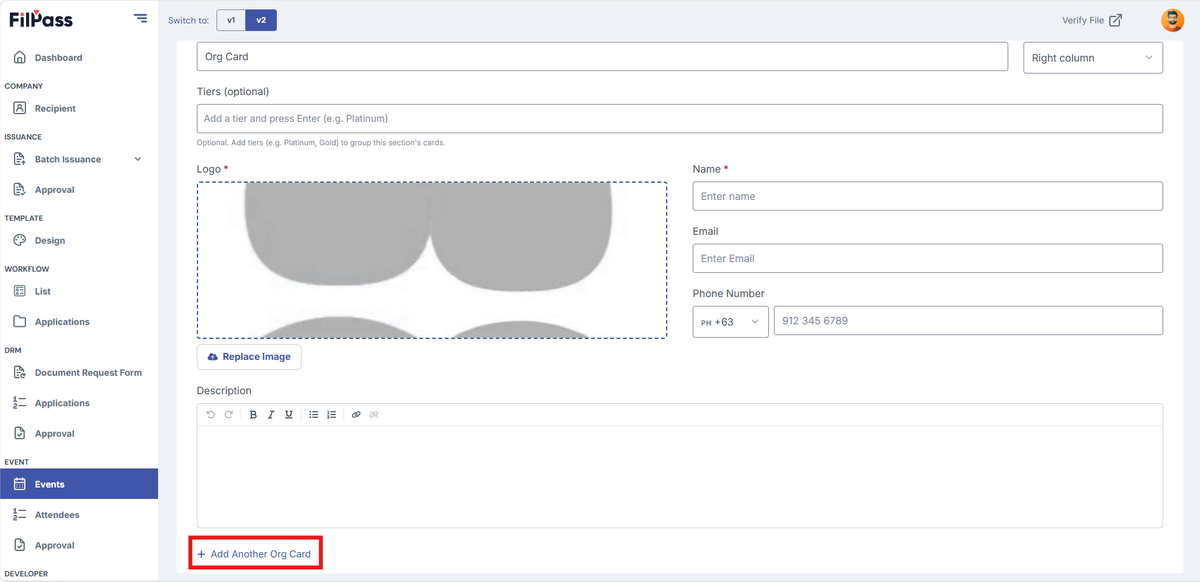The image size is (1200, 582).
Task: Click the Undo icon in editor
Action: coord(211,414)
